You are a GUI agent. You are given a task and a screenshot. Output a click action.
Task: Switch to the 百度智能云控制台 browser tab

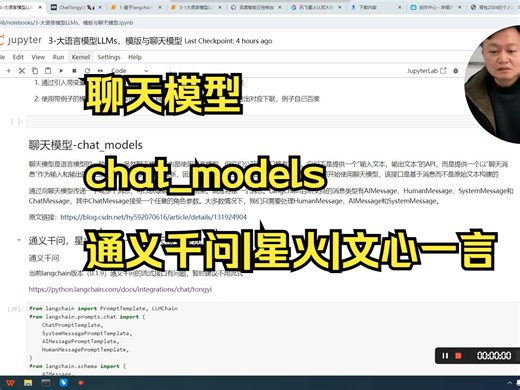(x=256, y=7)
